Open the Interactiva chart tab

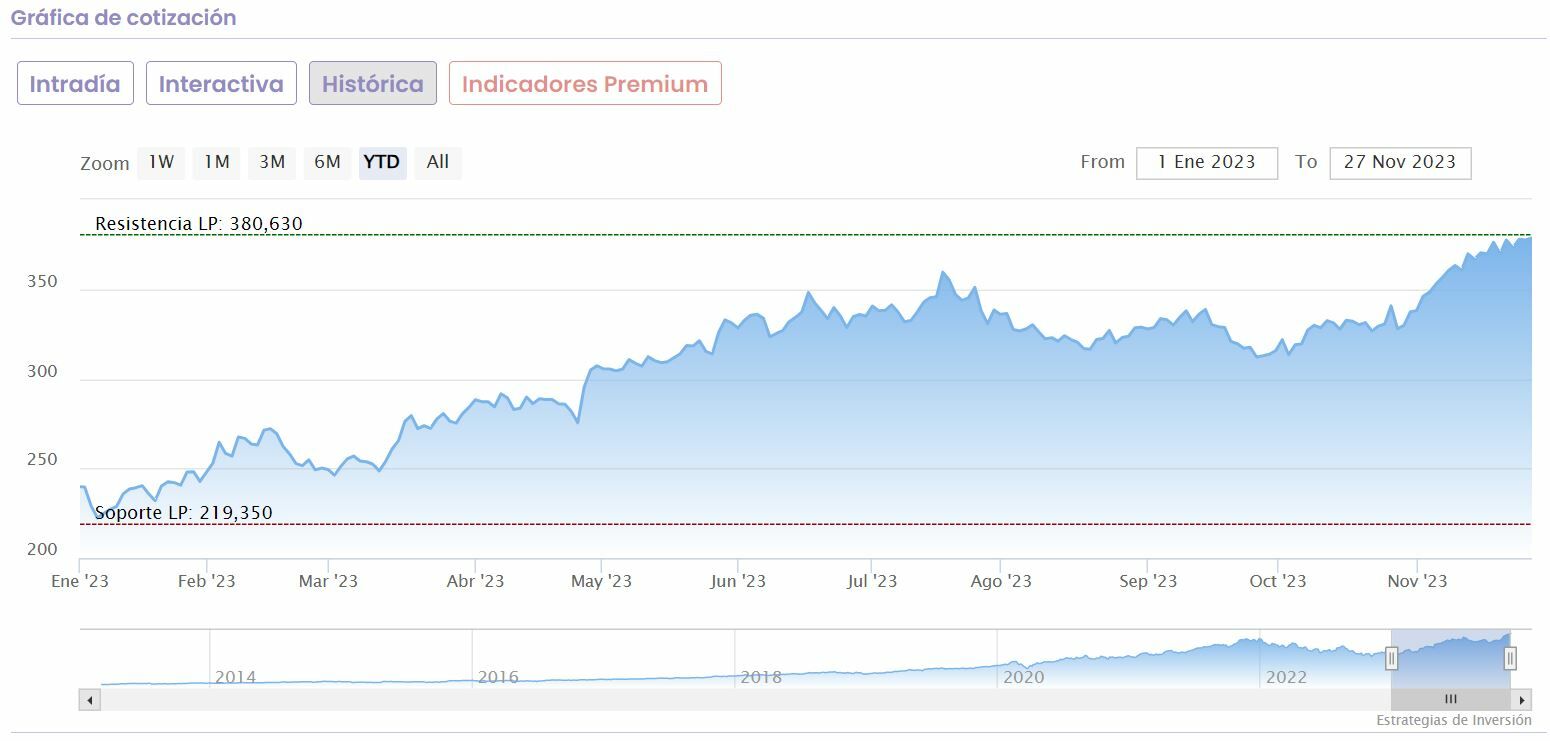click(x=221, y=84)
